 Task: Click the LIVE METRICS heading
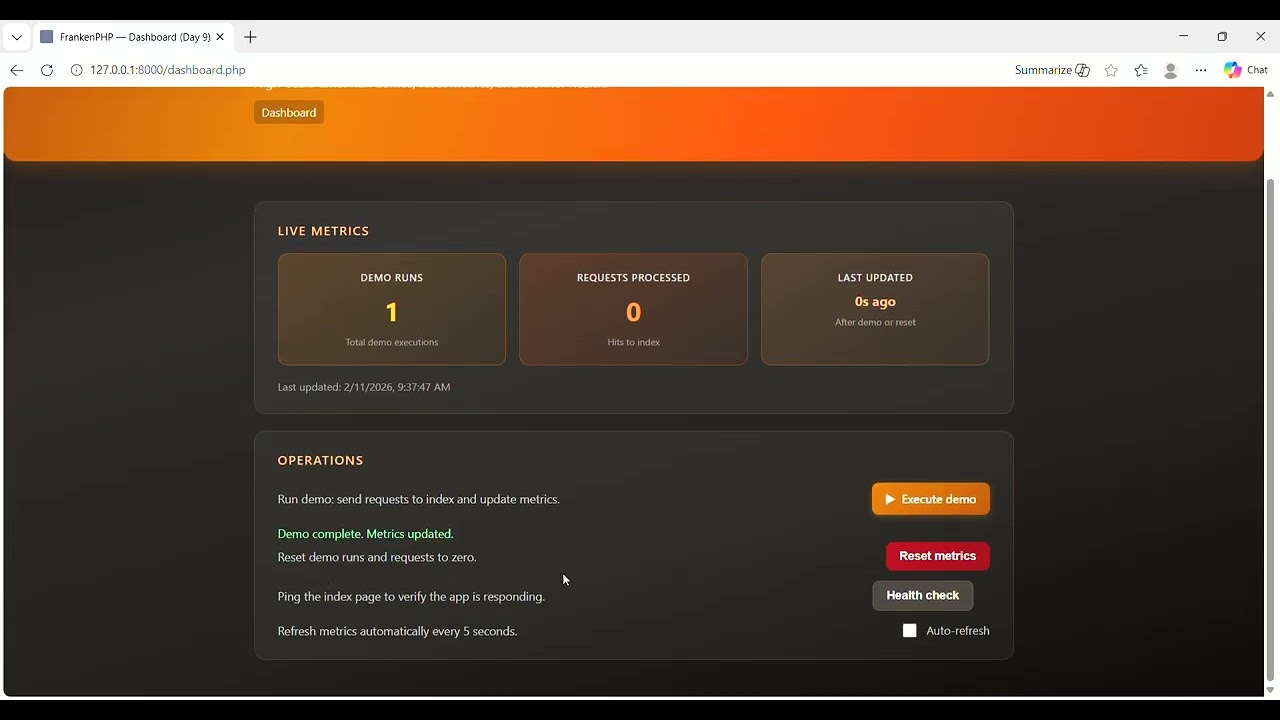324,231
